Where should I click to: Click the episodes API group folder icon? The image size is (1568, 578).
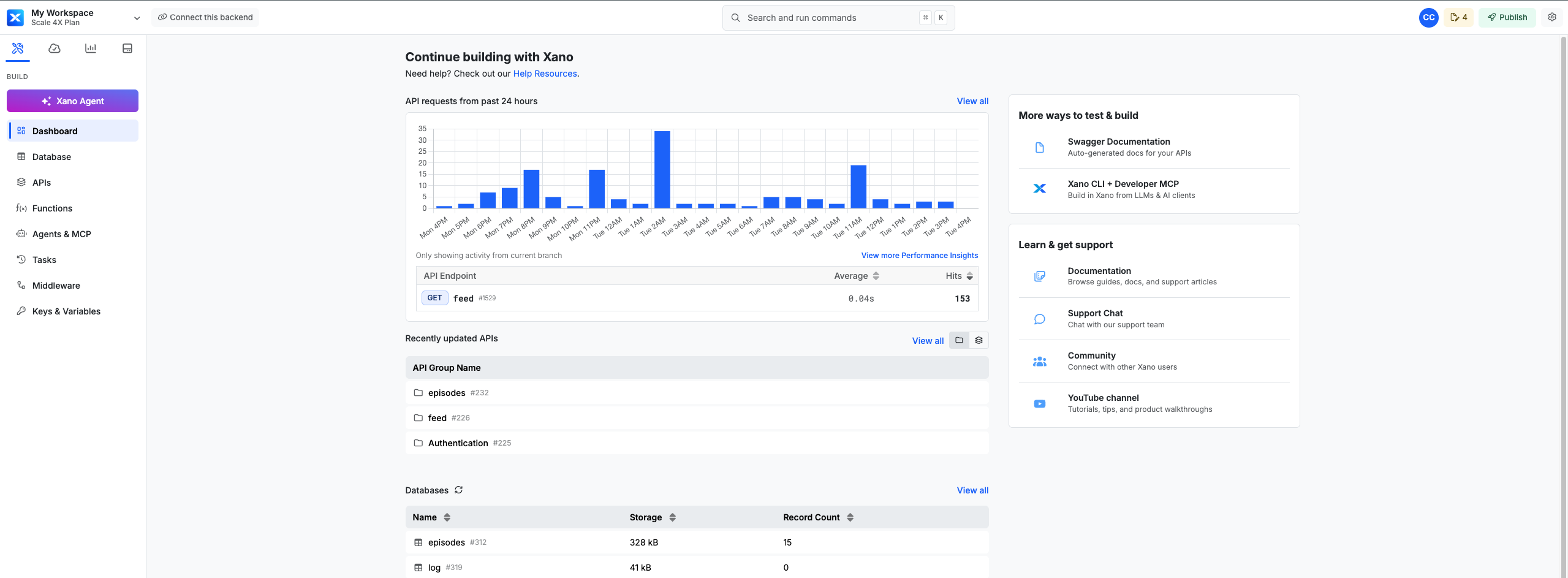[x=419, y=393]
